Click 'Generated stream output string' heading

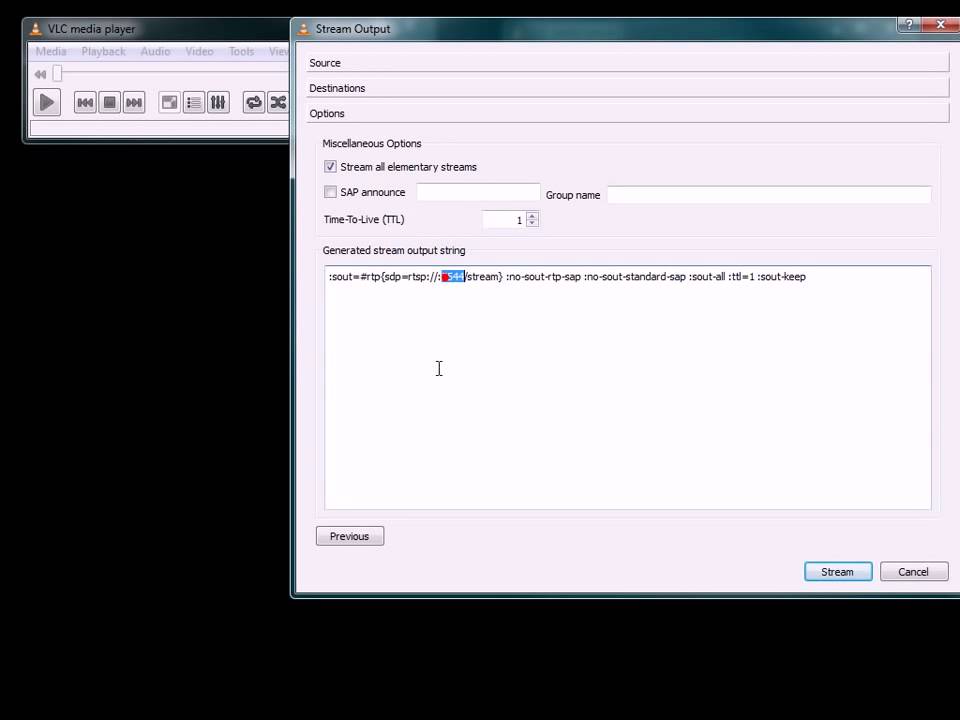394,250
